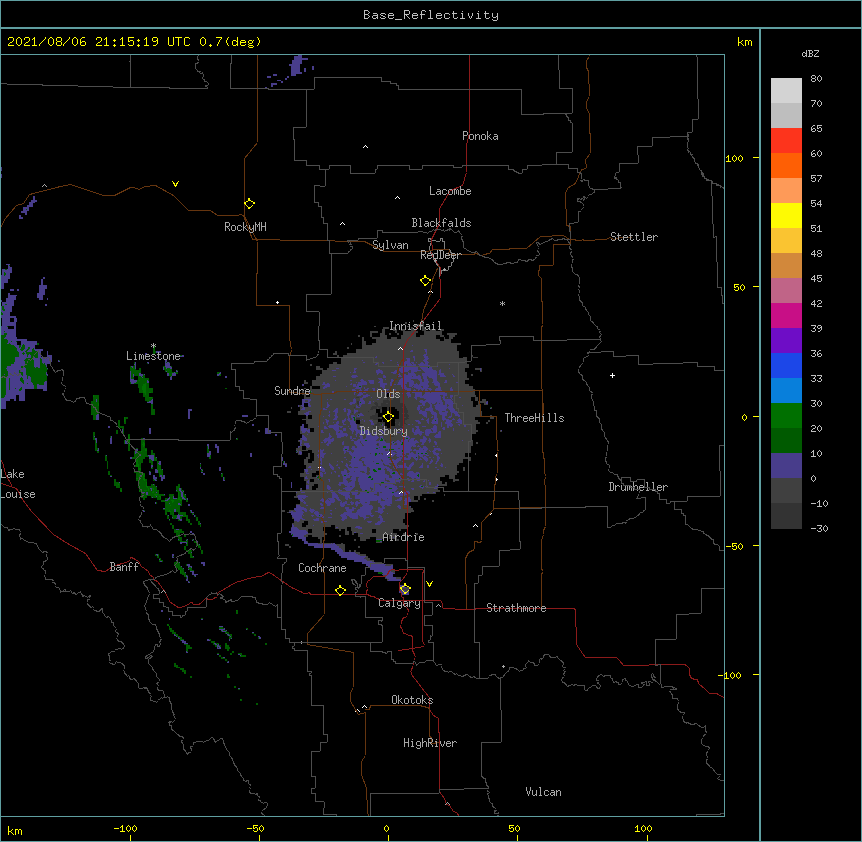Click the Stettler label
This screenshot has height=842, width=862.
tap(634, 237)
